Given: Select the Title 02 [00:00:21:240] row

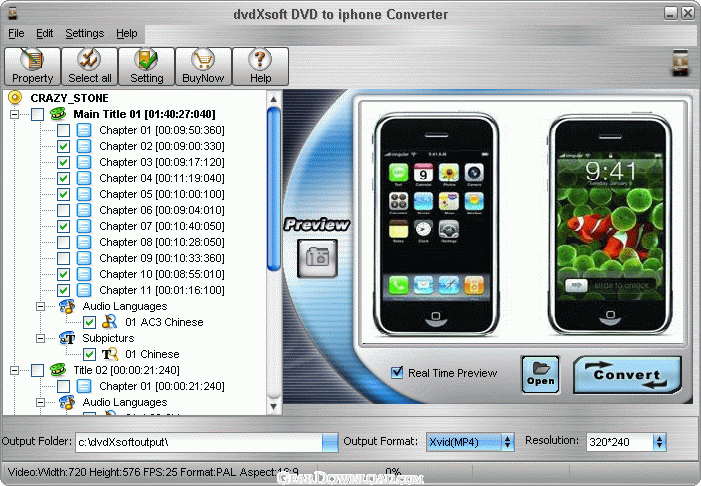Looking at the screenshot, I should click(x=127, y=370).
